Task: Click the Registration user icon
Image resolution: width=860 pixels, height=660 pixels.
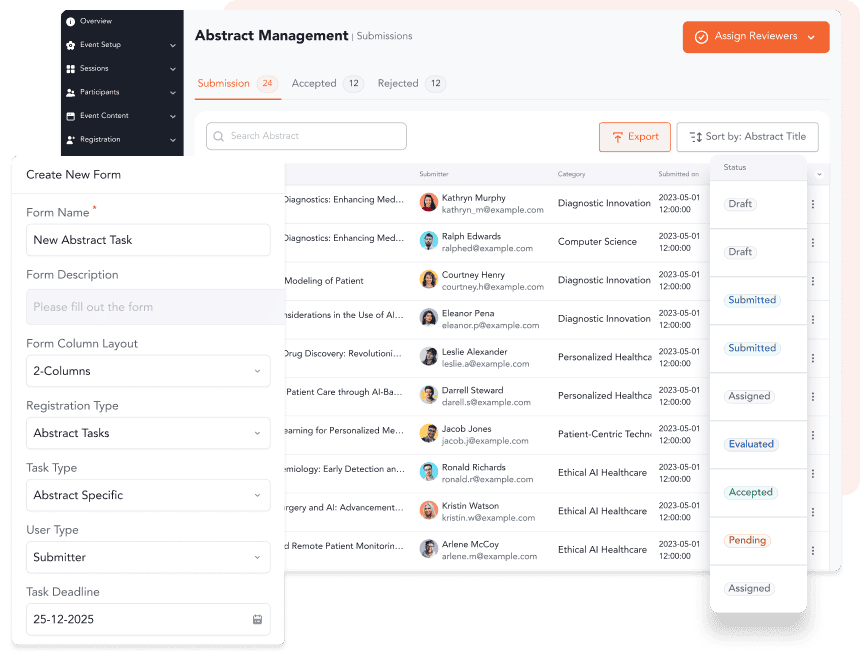Action: [70, 140]
